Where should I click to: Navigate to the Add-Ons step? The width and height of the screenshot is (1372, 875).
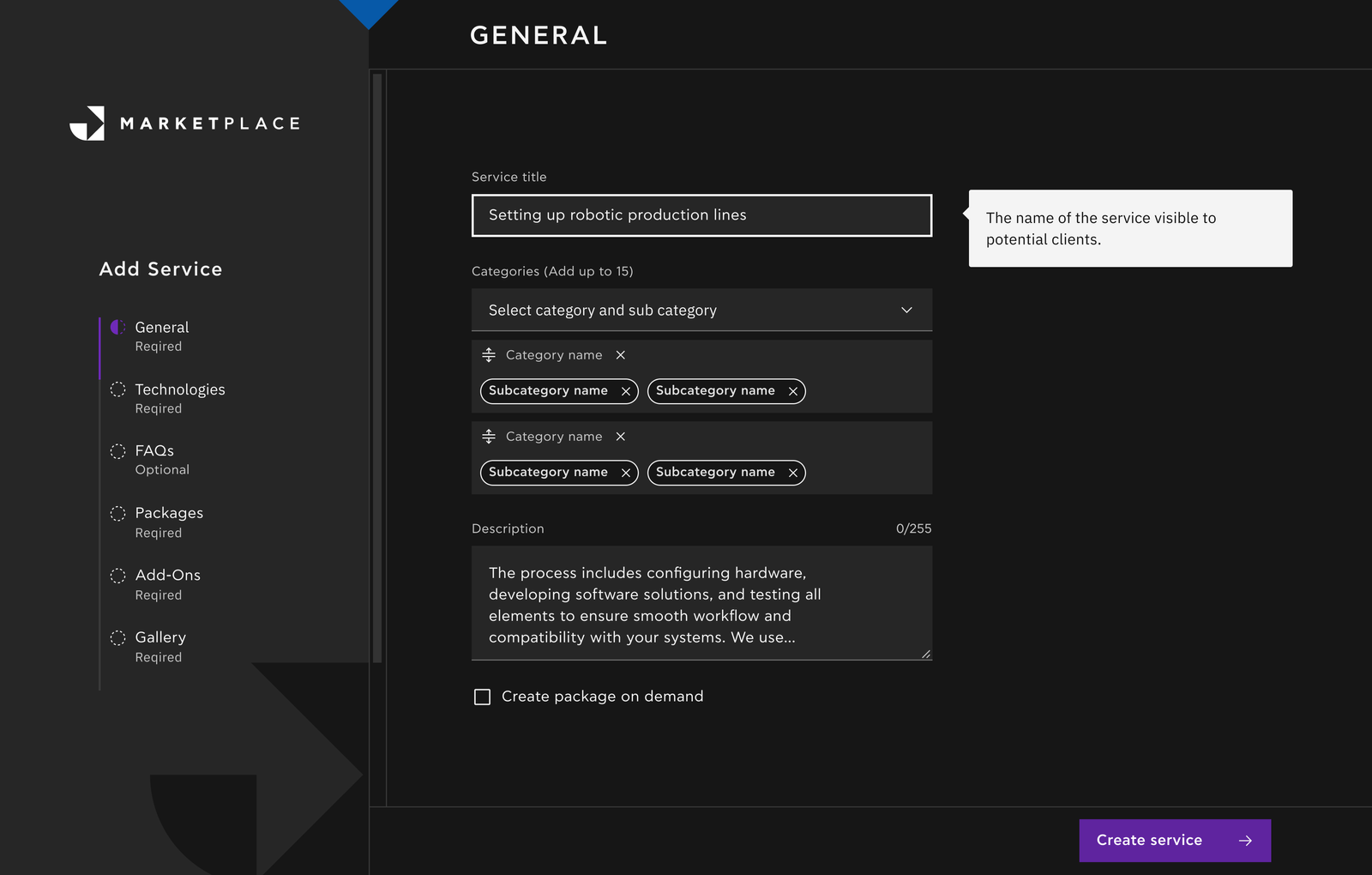[x=167, y=576]
